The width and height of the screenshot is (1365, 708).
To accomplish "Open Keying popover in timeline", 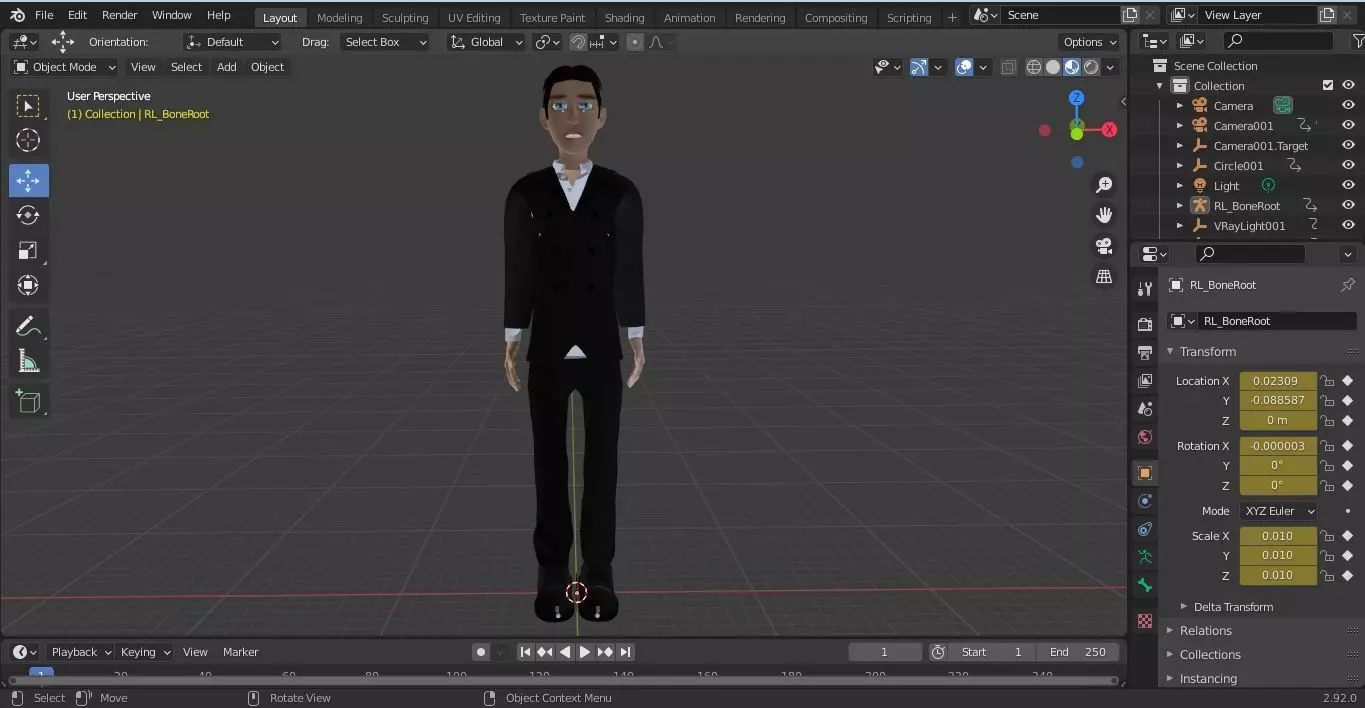I will pyautogui.click(x=144, y=652).
